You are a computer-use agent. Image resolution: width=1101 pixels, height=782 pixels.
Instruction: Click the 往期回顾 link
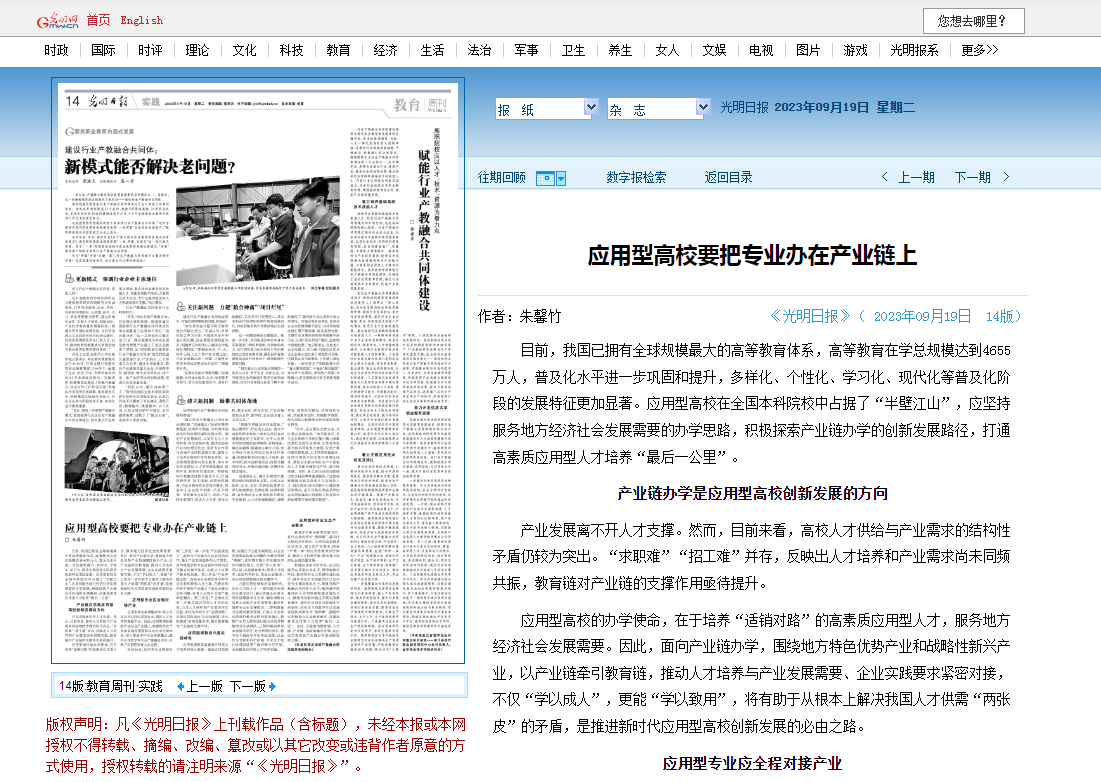[501, 178]
